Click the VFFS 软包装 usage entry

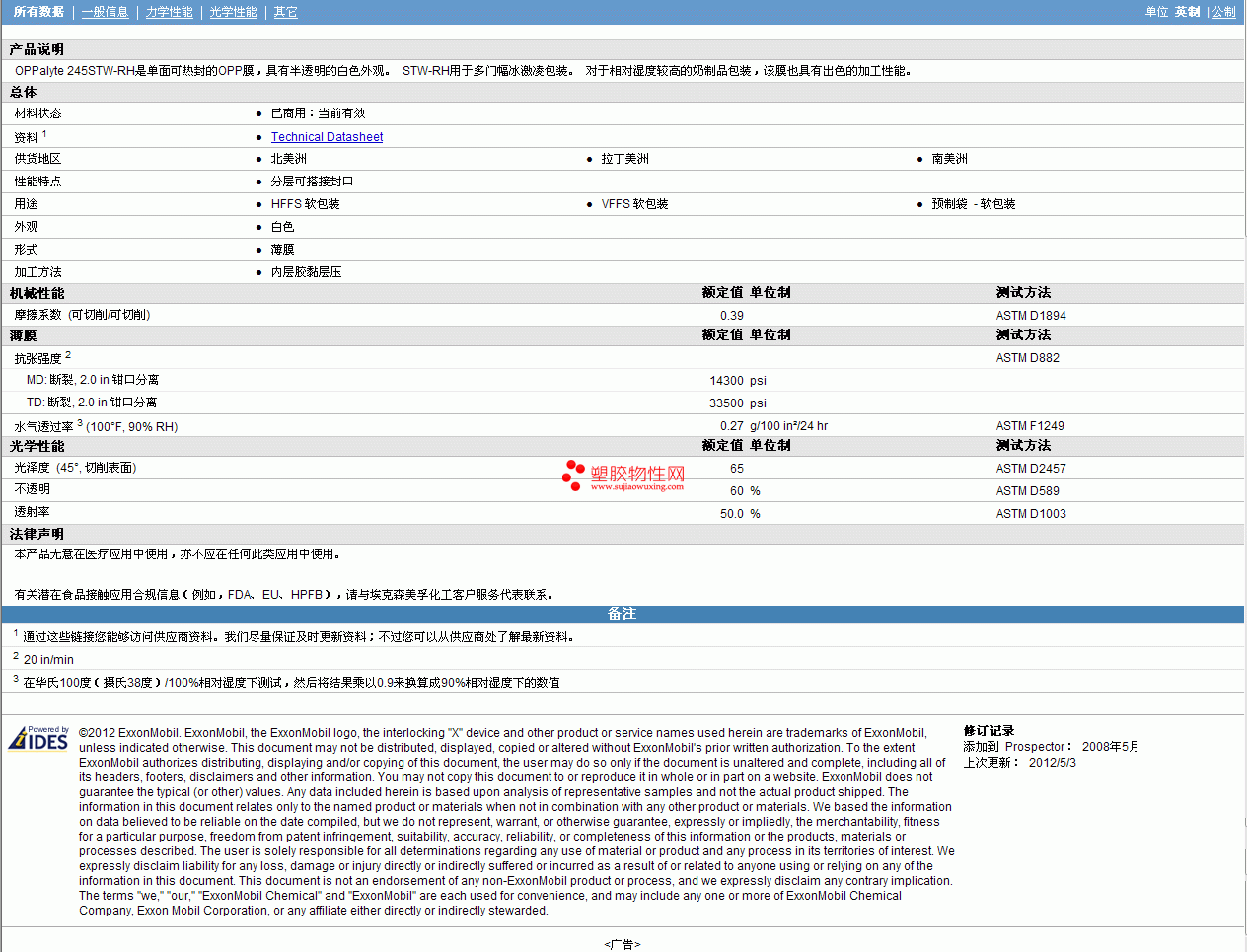pyautogui.click(x=635, y=204)
